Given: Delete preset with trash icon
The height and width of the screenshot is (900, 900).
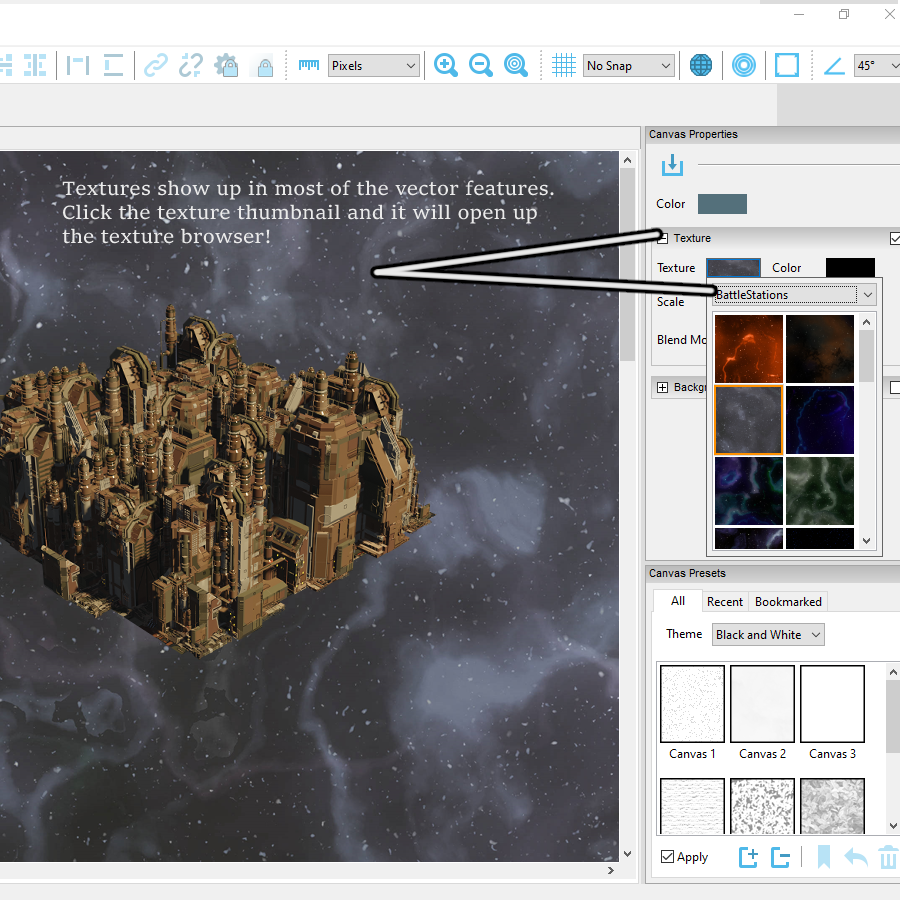Looking at the screenshot, I should [888, 858].
